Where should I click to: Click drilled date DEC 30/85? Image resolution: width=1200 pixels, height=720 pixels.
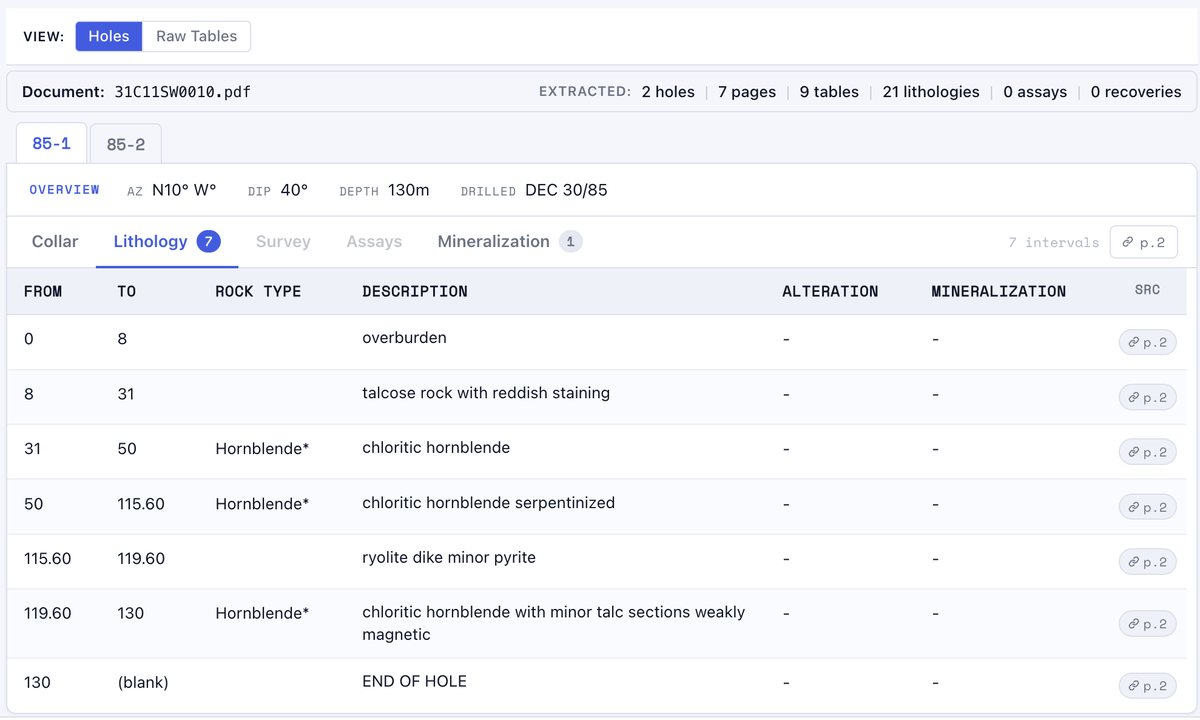pyautogui.click(x=566, y=190)
